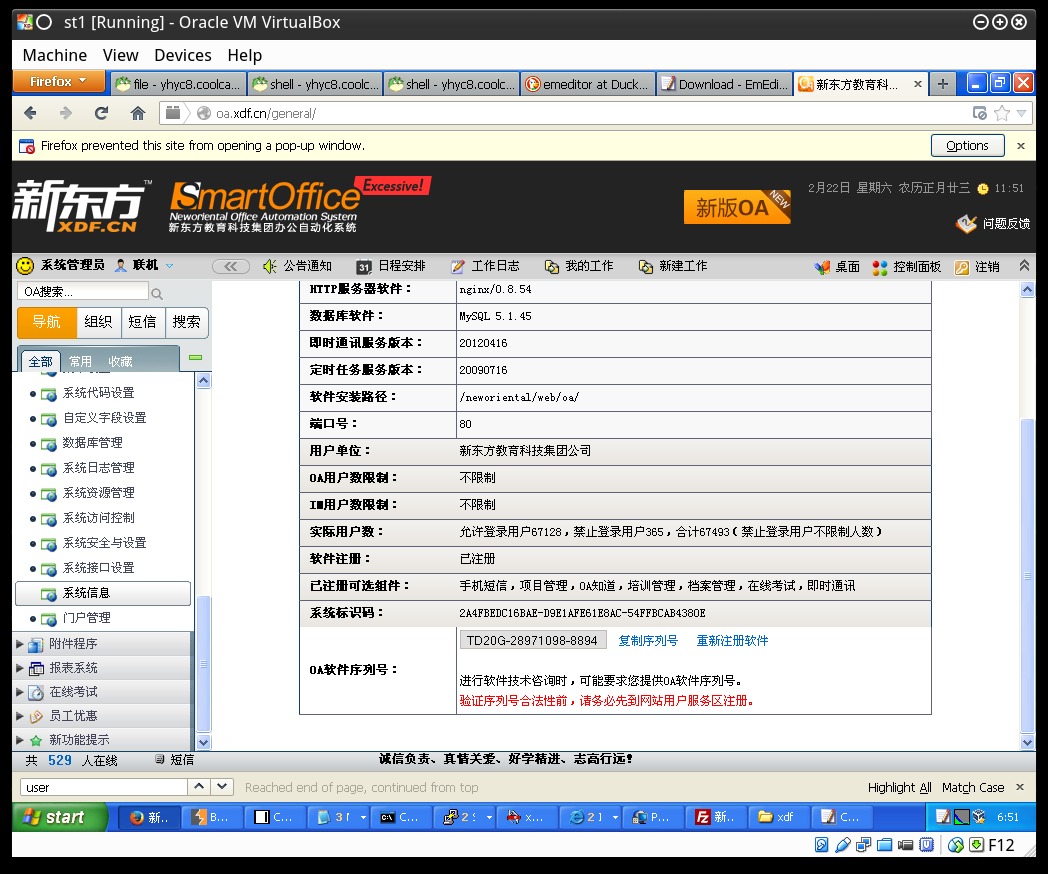Screen dimensions: 1048x874
Task: Open 系统日志管理 in the navigation tree
Action: [x=98, y=468]
